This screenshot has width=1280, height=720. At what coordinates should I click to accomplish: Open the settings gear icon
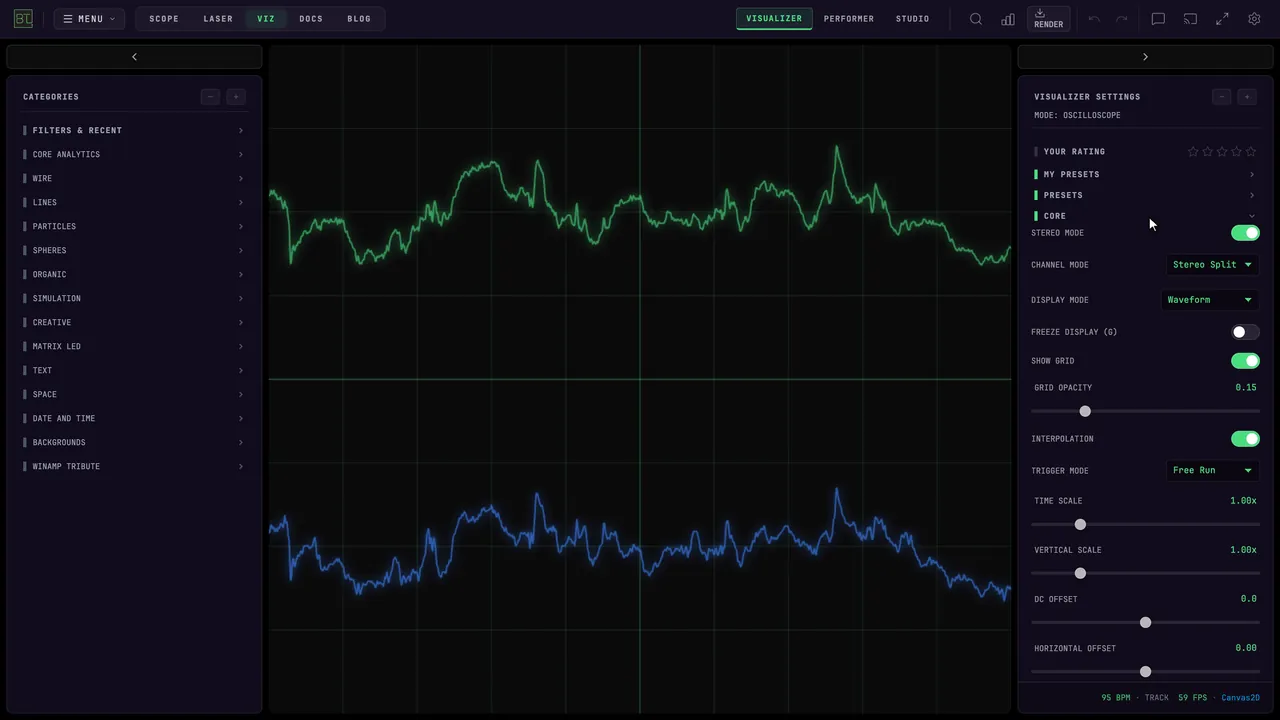1254,19
